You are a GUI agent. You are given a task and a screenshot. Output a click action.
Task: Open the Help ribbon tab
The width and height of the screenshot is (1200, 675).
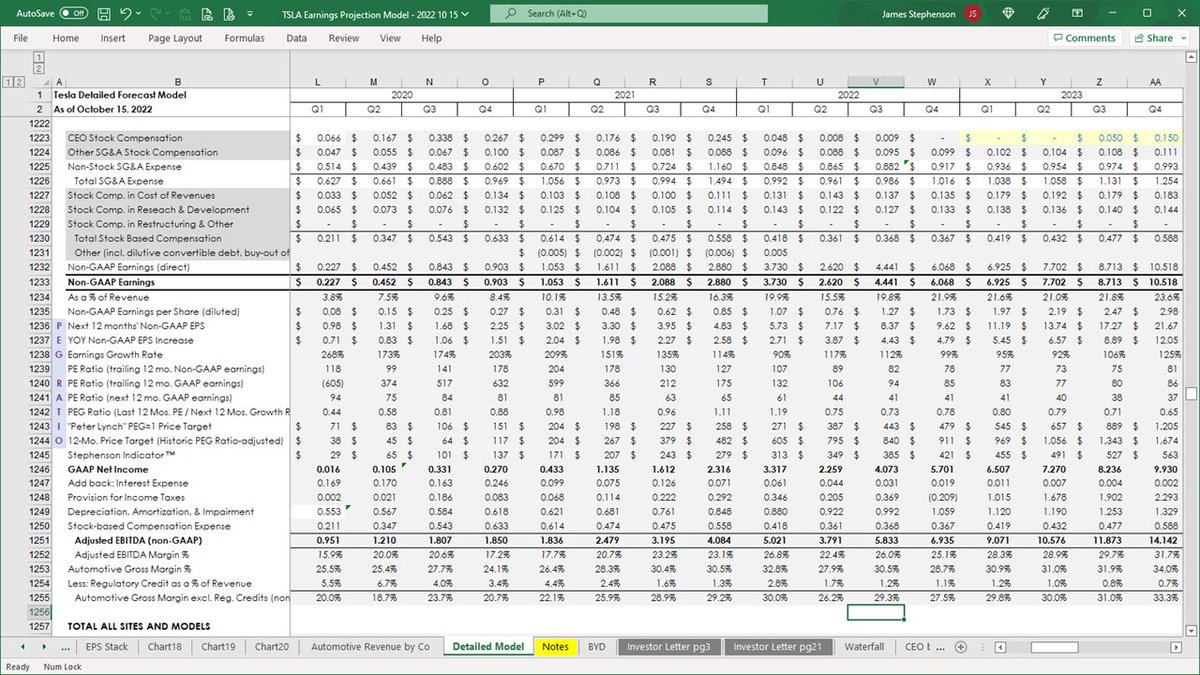point(431,38)
